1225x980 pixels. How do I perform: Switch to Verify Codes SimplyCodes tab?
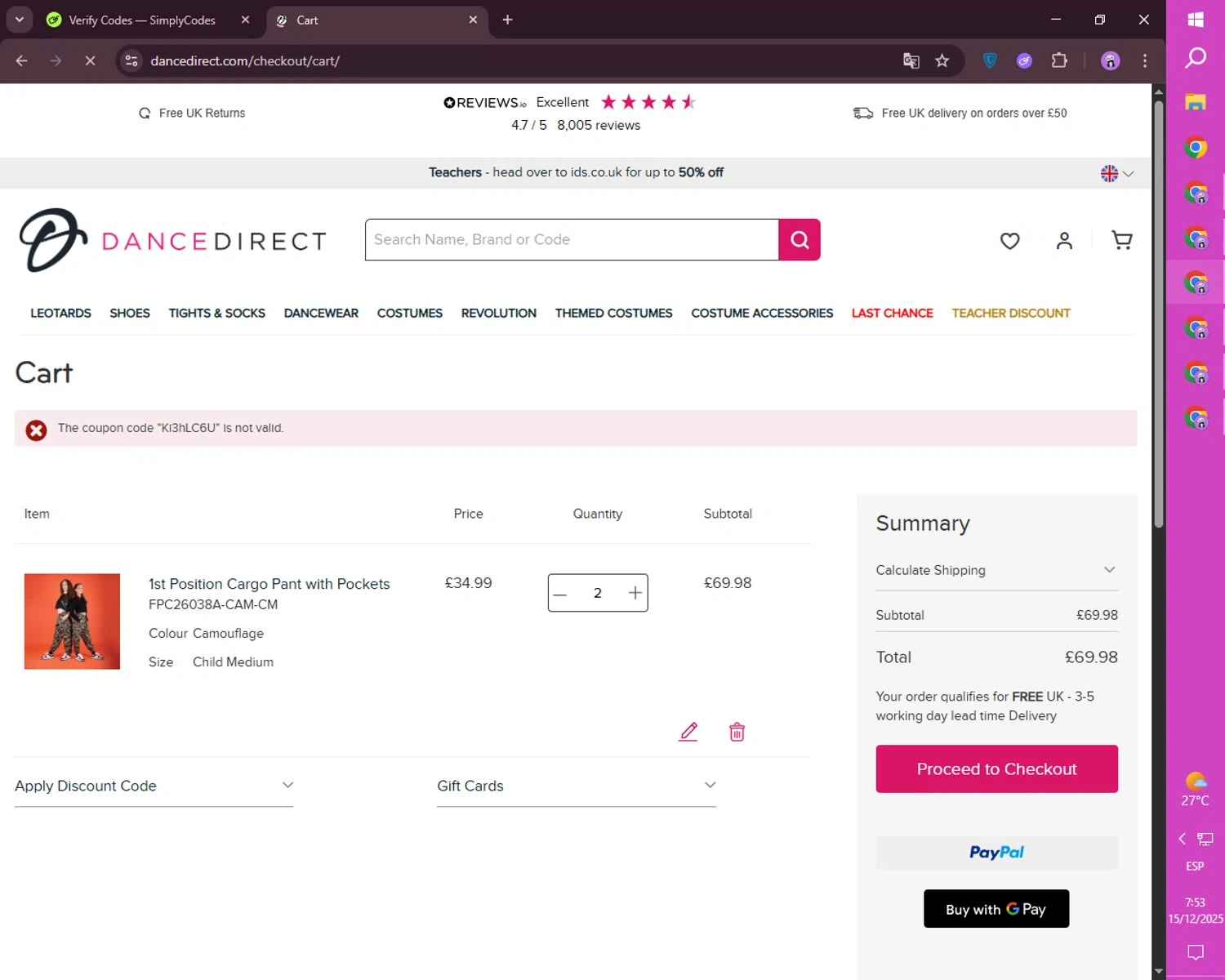(142, 20)
